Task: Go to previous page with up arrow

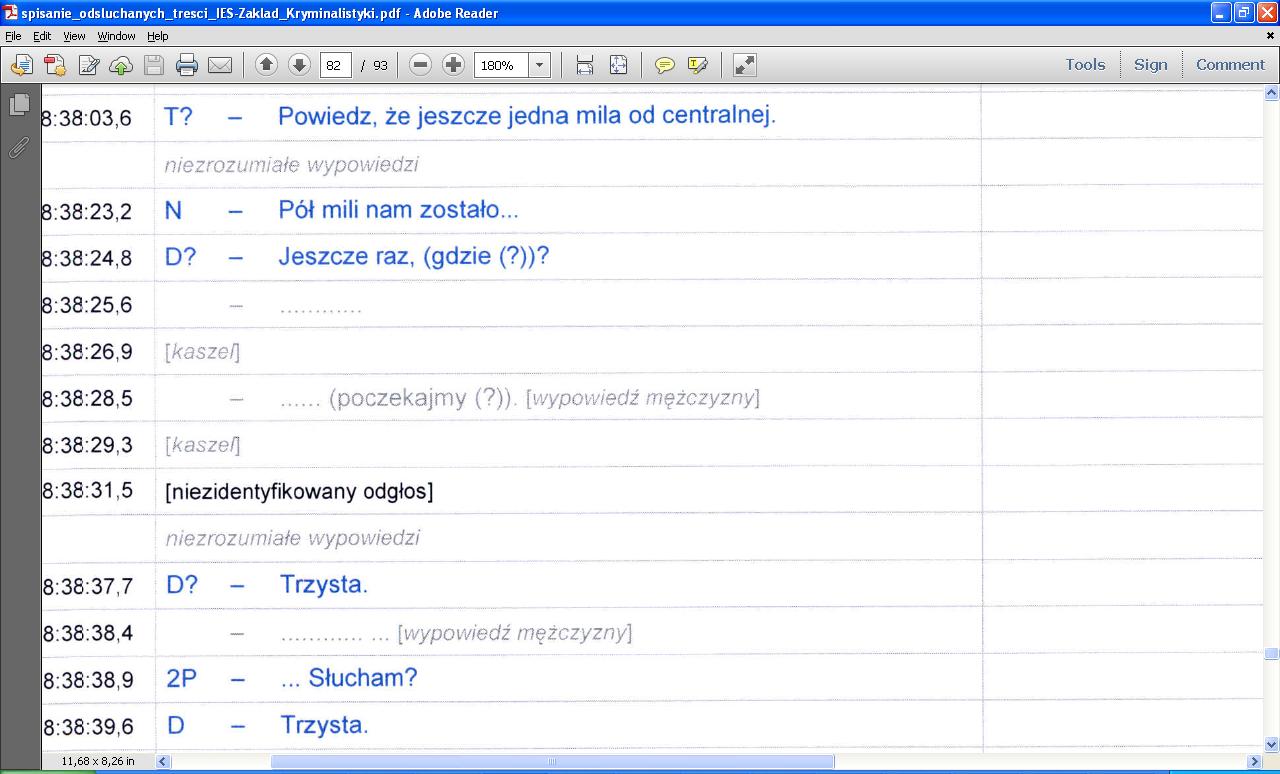Action: point(266,65)
